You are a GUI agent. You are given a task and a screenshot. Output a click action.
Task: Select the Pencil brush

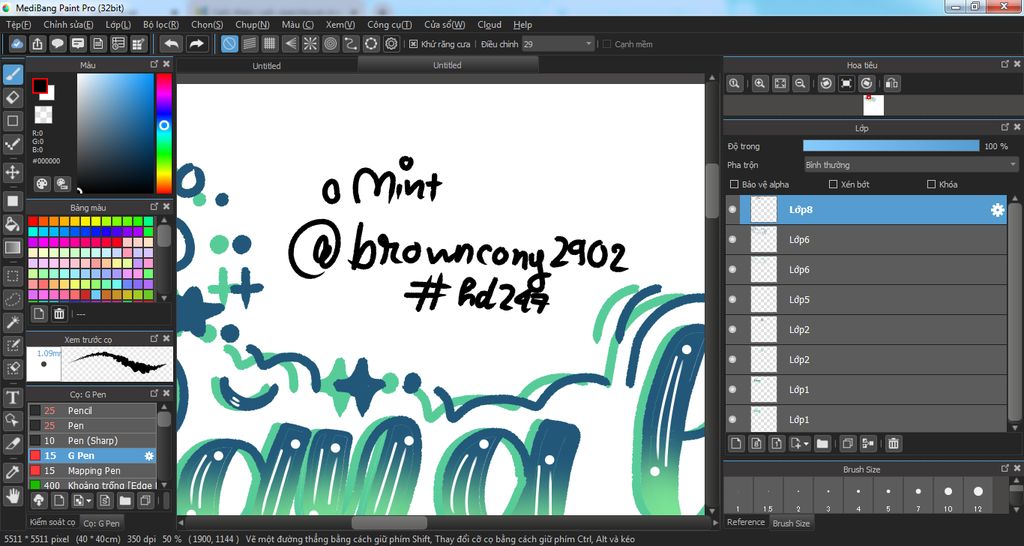pos(91,410)
